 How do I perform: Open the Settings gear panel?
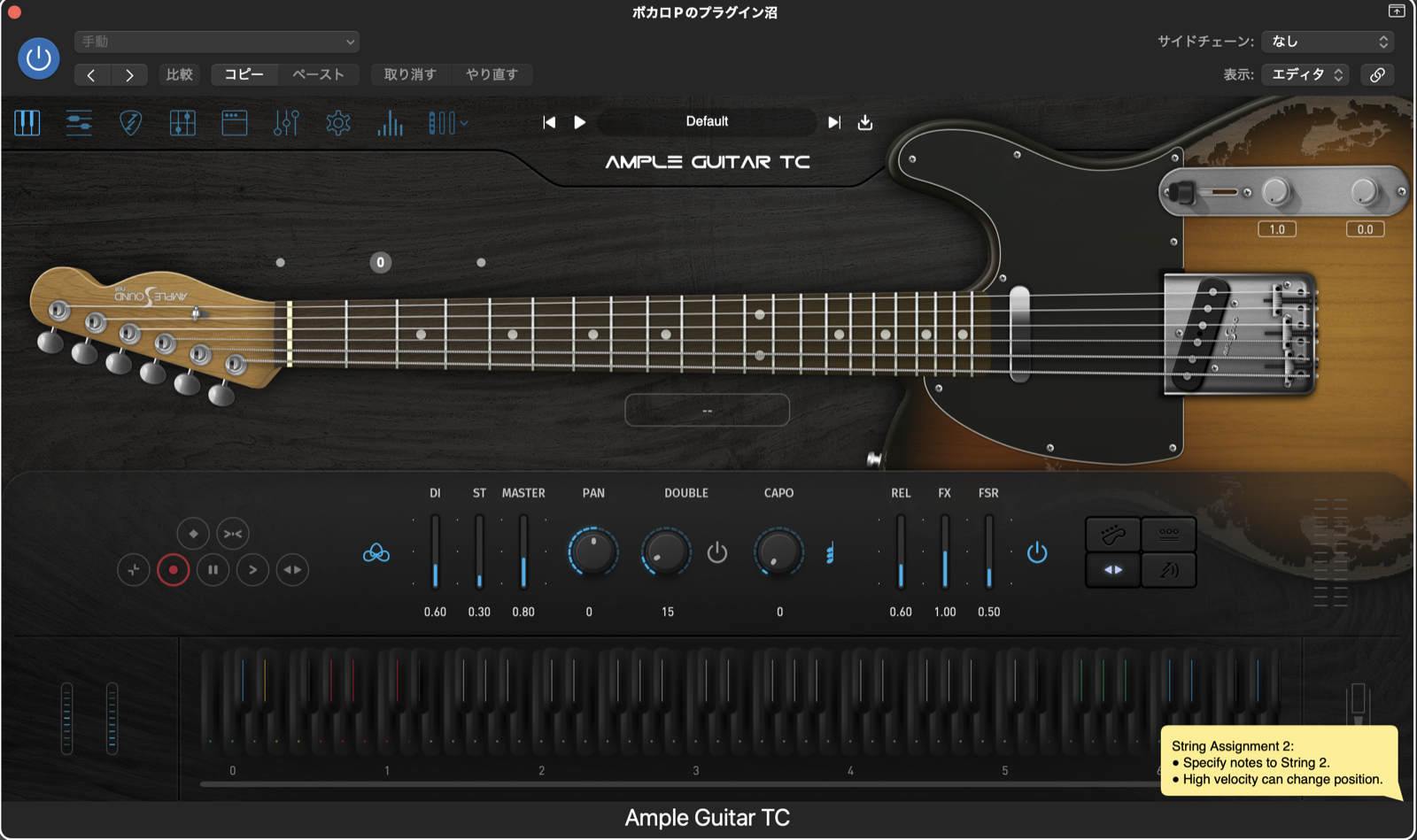338,122
